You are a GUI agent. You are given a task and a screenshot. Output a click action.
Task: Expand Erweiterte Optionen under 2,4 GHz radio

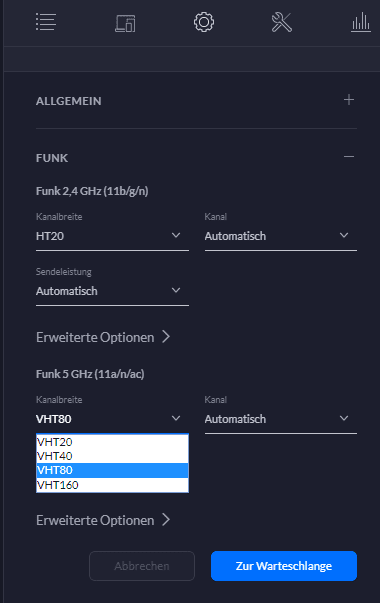(103, 337)
